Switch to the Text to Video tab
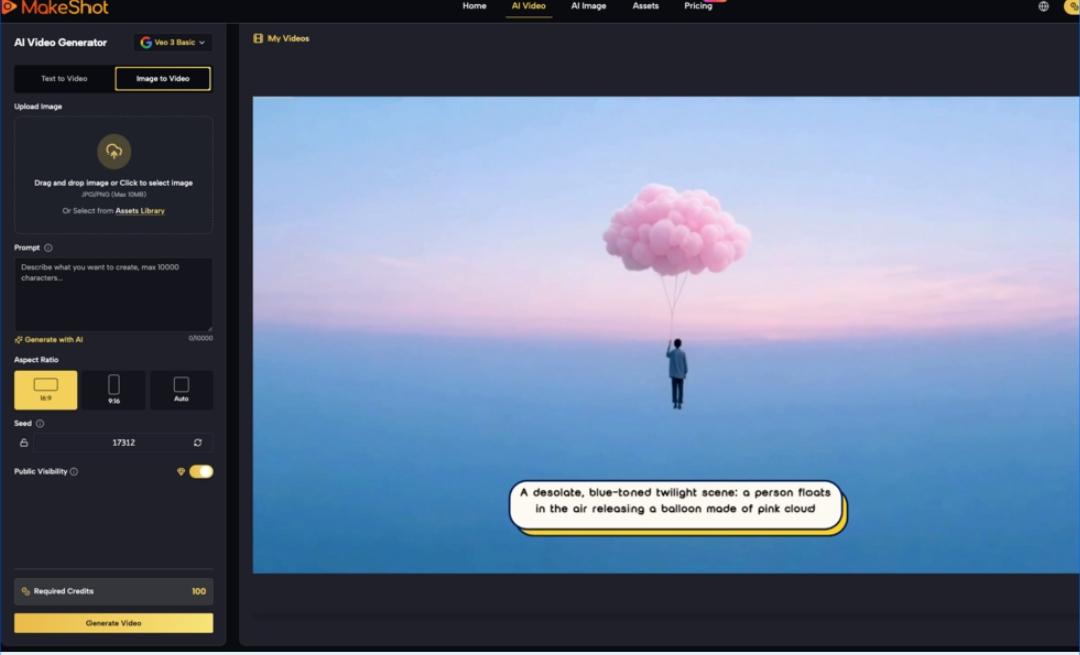1080x655 pixels. click(x=64, y=79)
